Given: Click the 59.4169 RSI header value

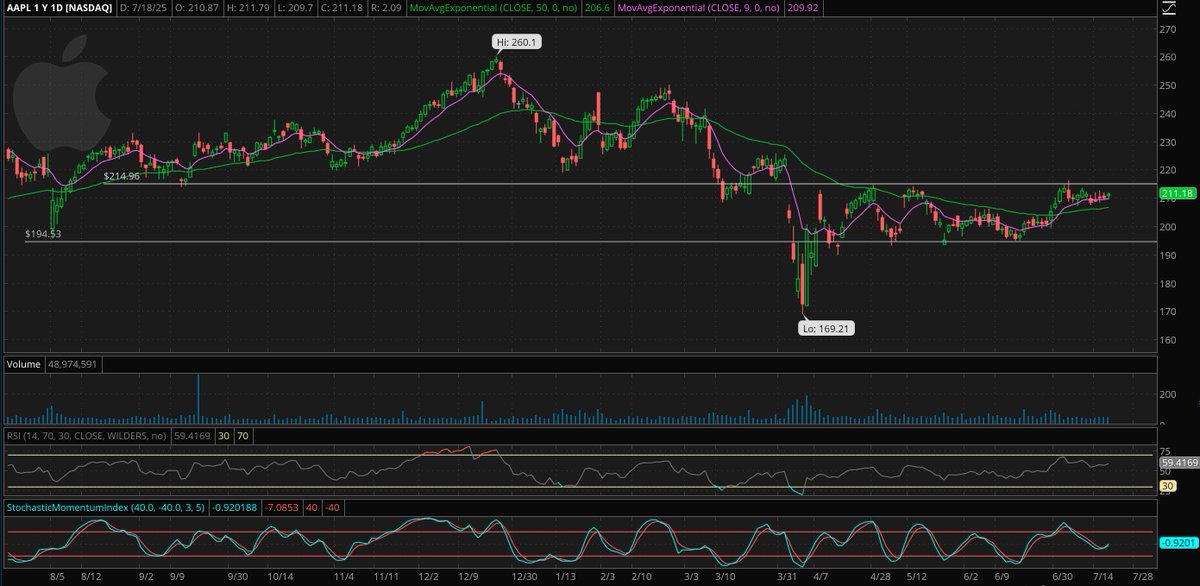Looking at the screenshot, I should 194,436.
